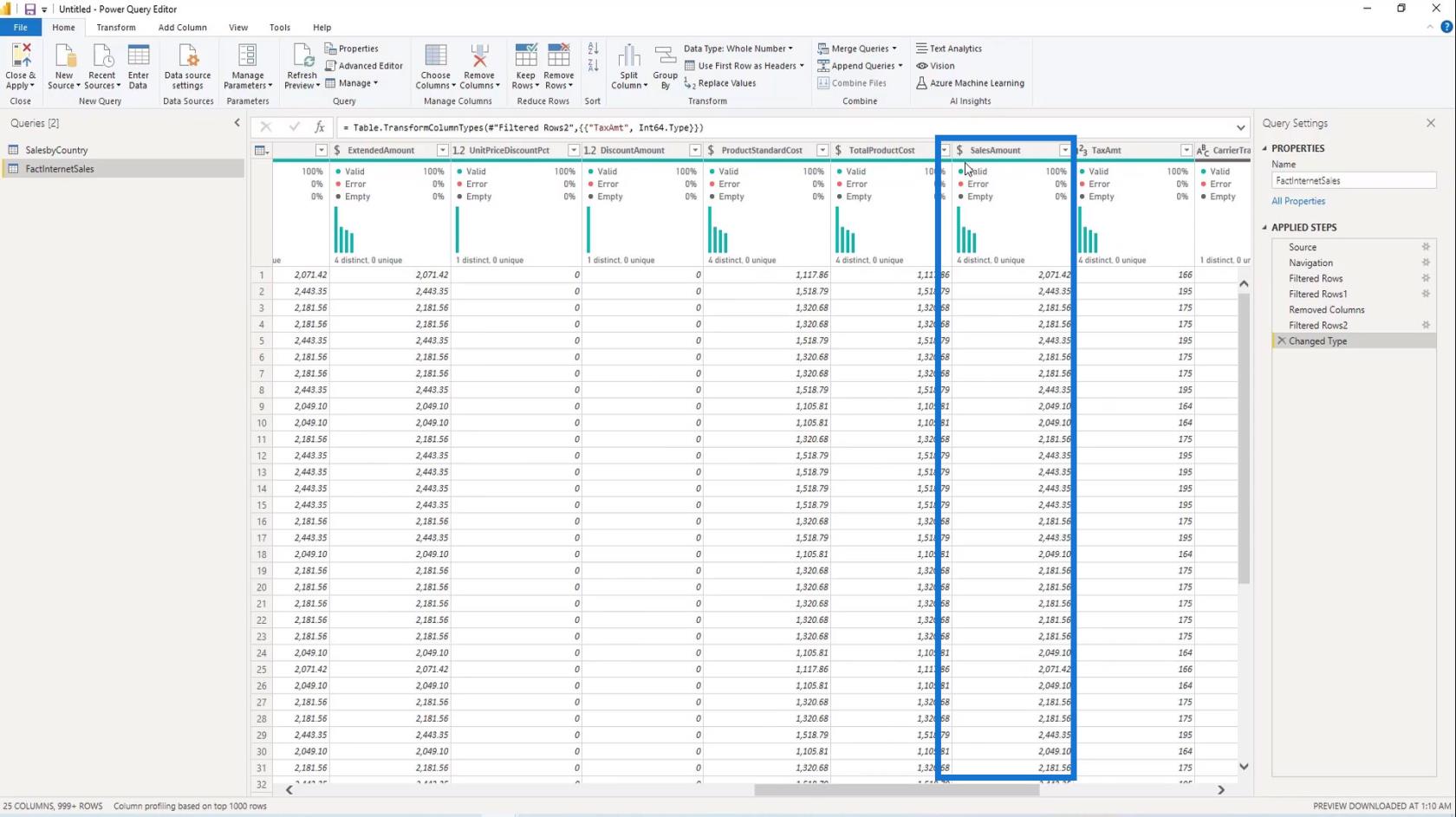The width and height of the screenshot is (1456, 817).
Task: Click the ProductStandardCost column header
Action: (762, 151)
